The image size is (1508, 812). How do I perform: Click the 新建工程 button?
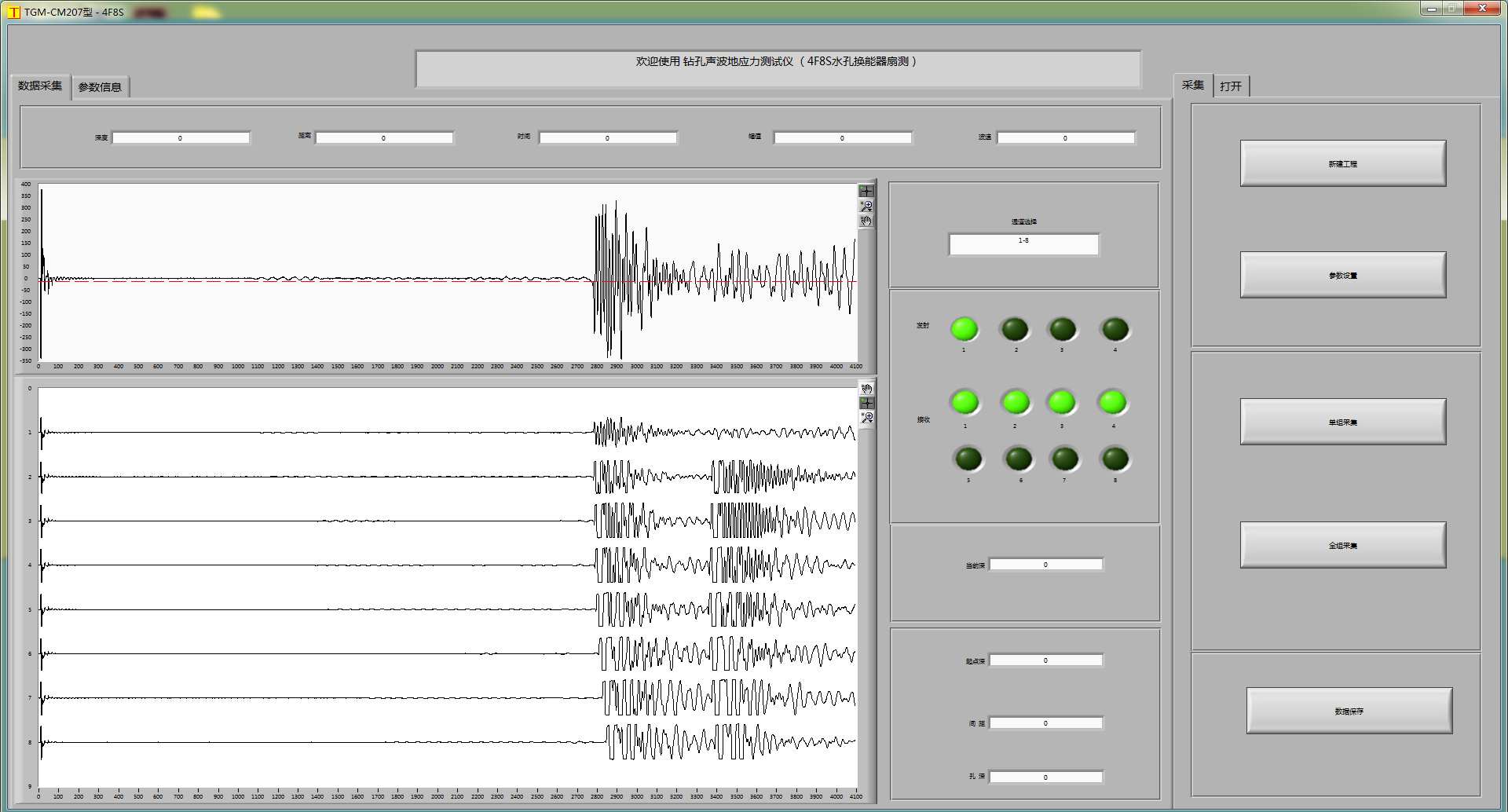1342,163
